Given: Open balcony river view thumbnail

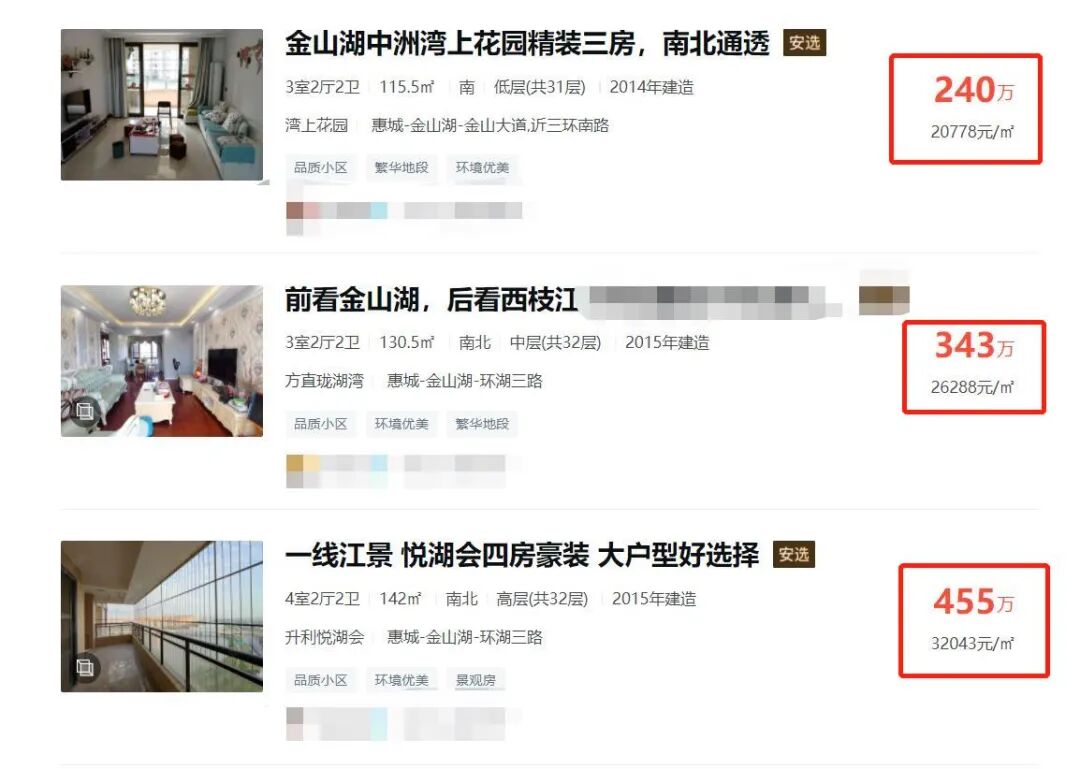Looking at the screenshot, I should click(x=162, y=617).
